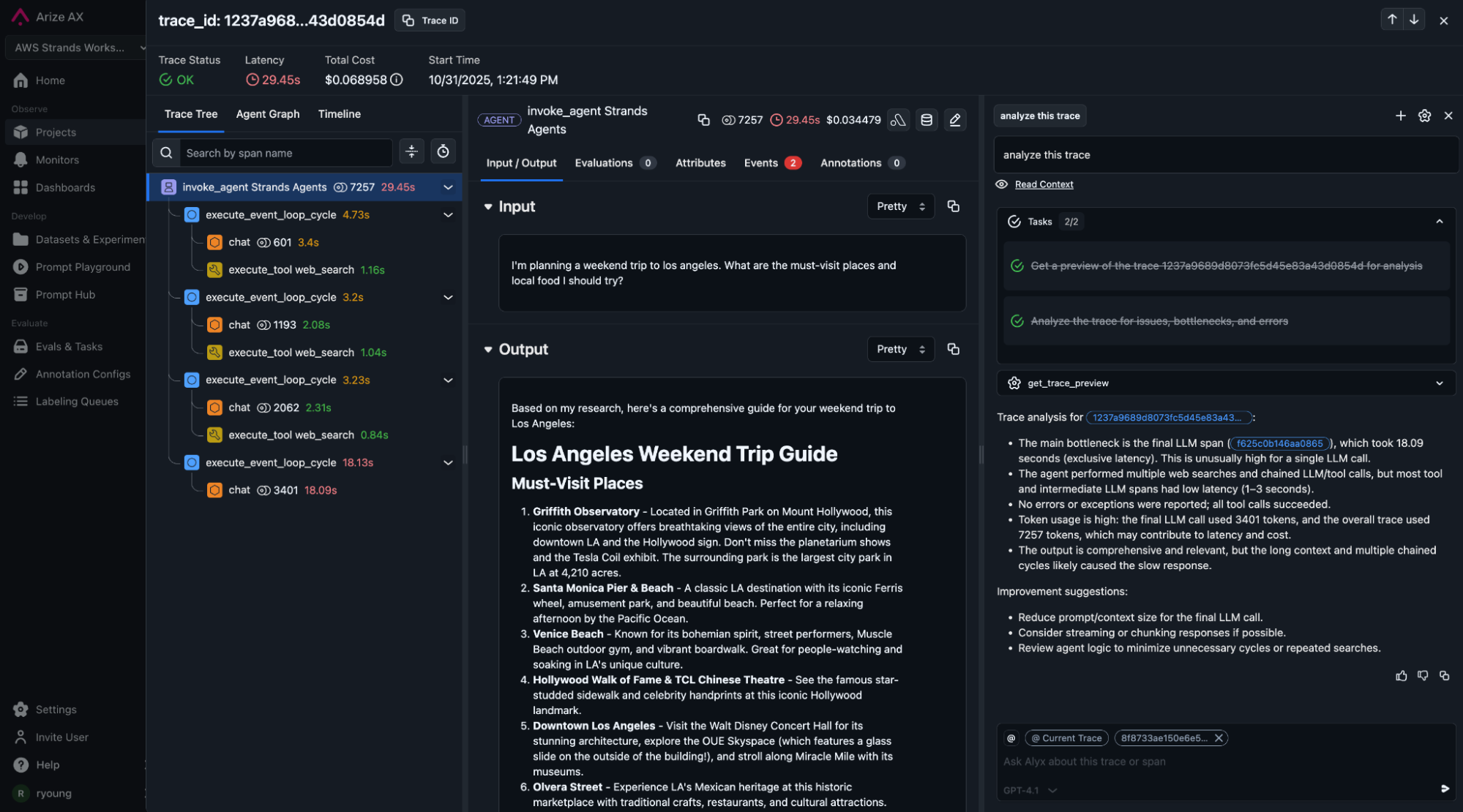Copy the Input content with copy icon

point(953,206)
